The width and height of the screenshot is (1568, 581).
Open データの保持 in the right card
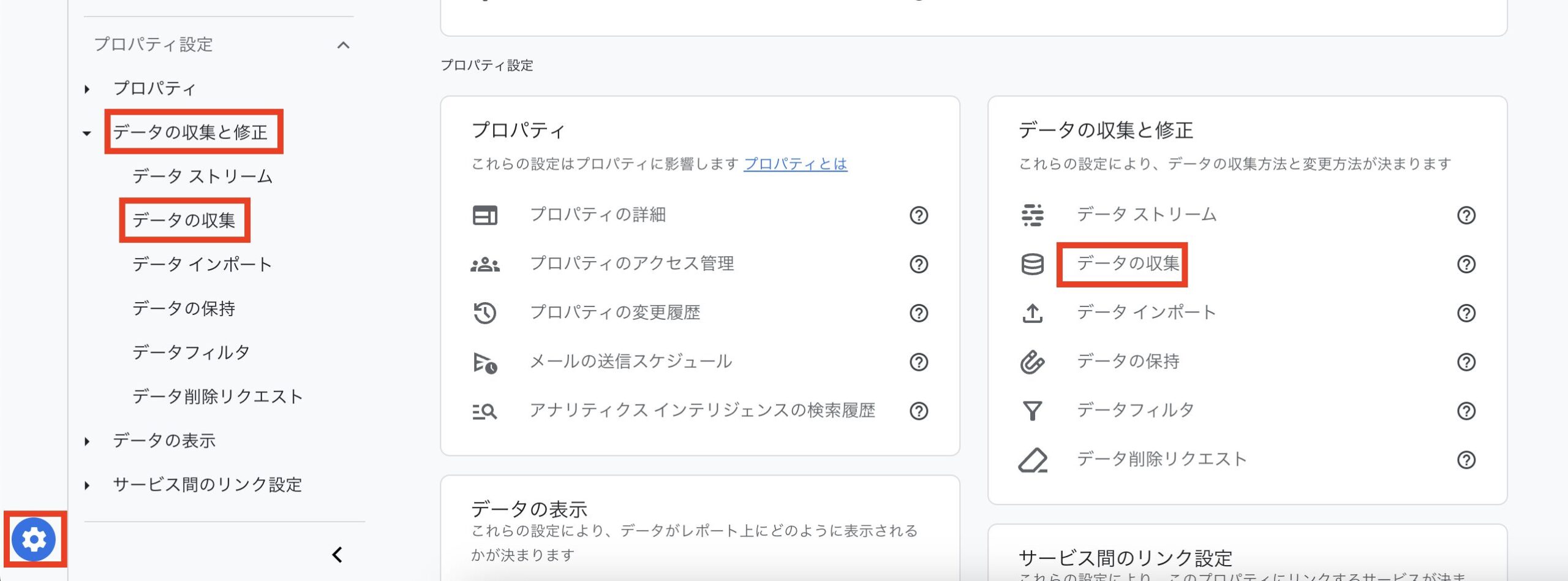(x=1128, y=362)
